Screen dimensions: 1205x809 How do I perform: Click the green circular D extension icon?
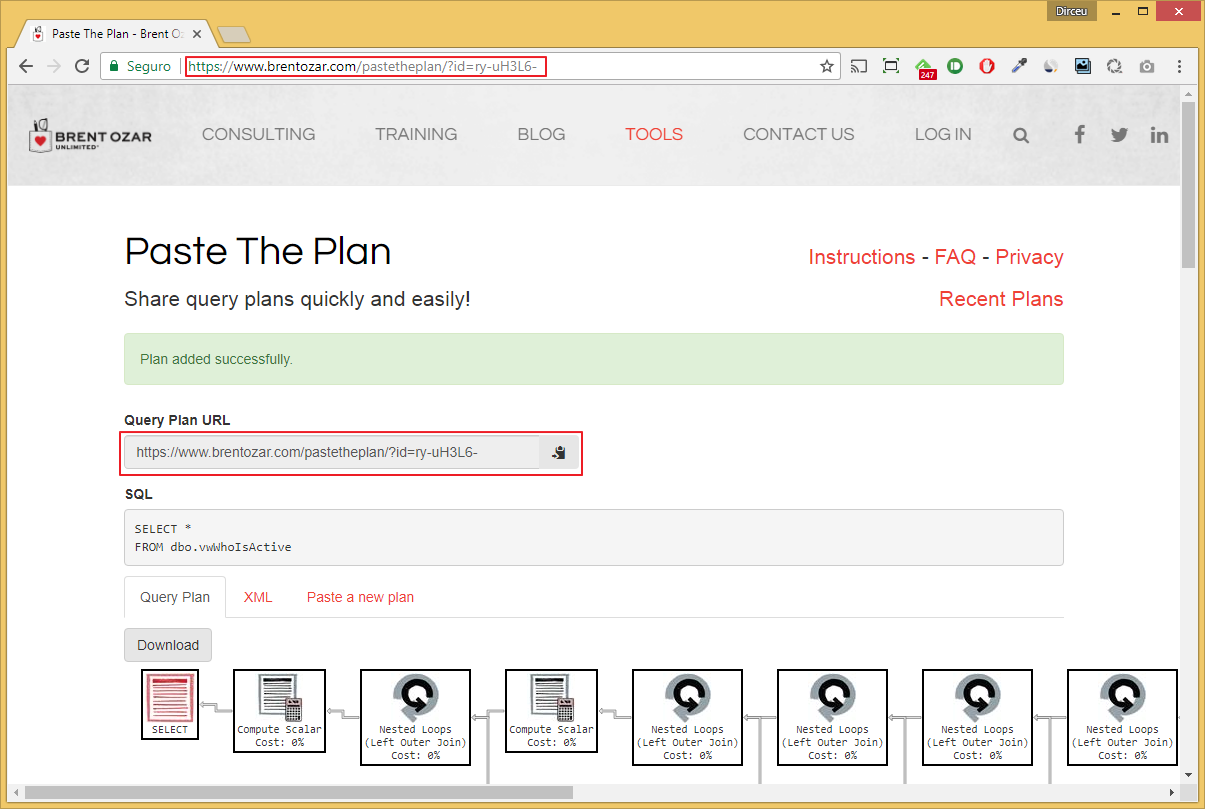click(955, 67)
